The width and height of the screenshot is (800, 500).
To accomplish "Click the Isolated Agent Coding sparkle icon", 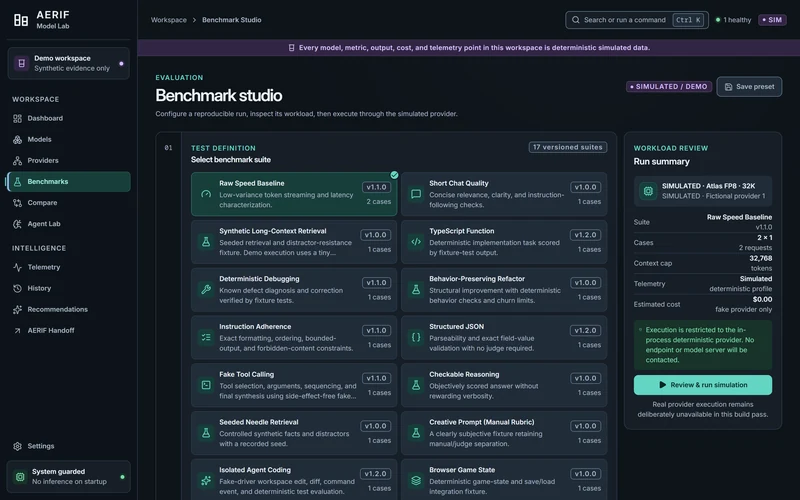I will (x=206, y=481).
